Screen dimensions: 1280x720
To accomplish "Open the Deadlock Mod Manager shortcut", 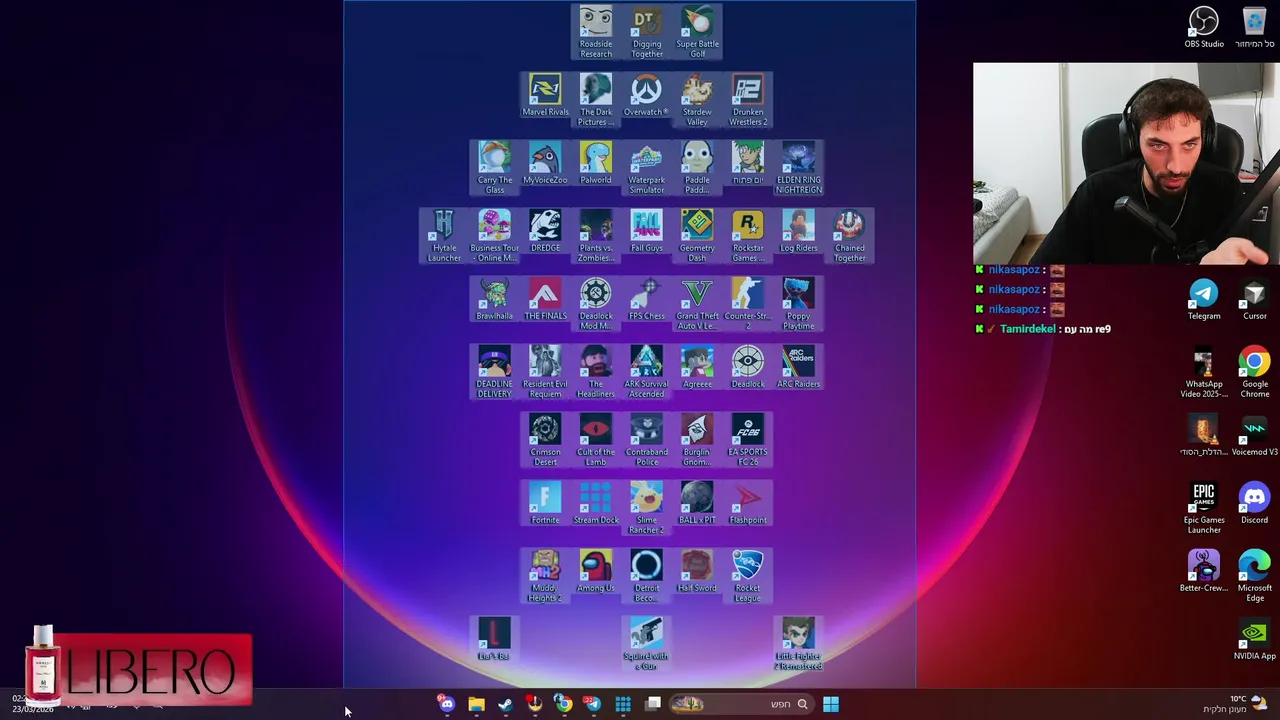I will coord(596,304).
